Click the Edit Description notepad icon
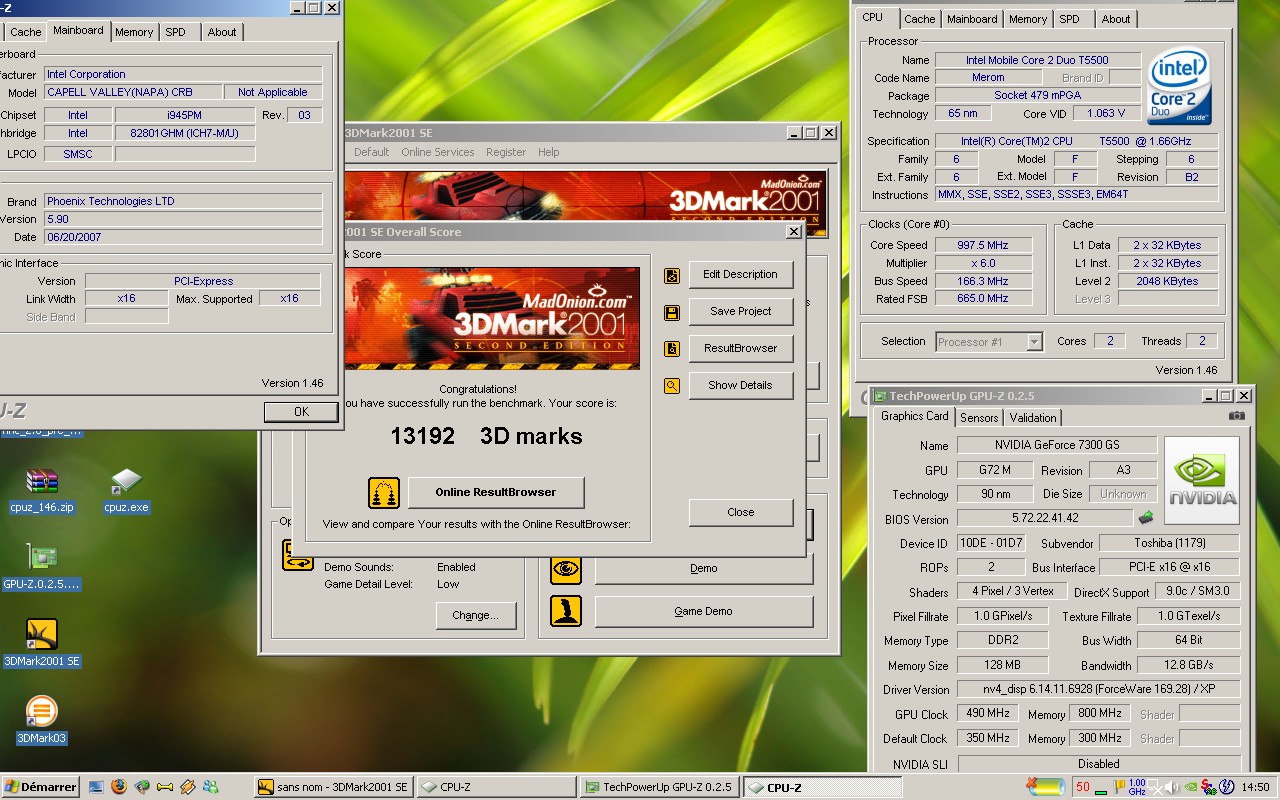Image resolution: width=1280 pixels, height=800 pixels. pyautogui.click(x=672, y=275)
